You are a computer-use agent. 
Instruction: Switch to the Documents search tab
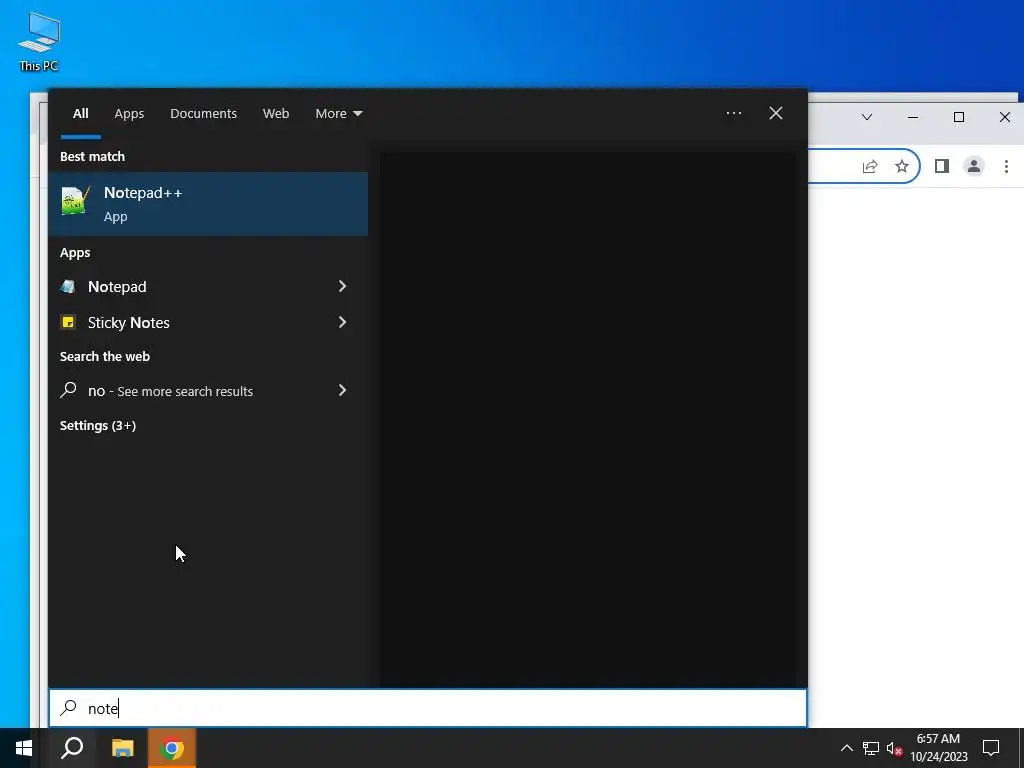pos(203,114)
